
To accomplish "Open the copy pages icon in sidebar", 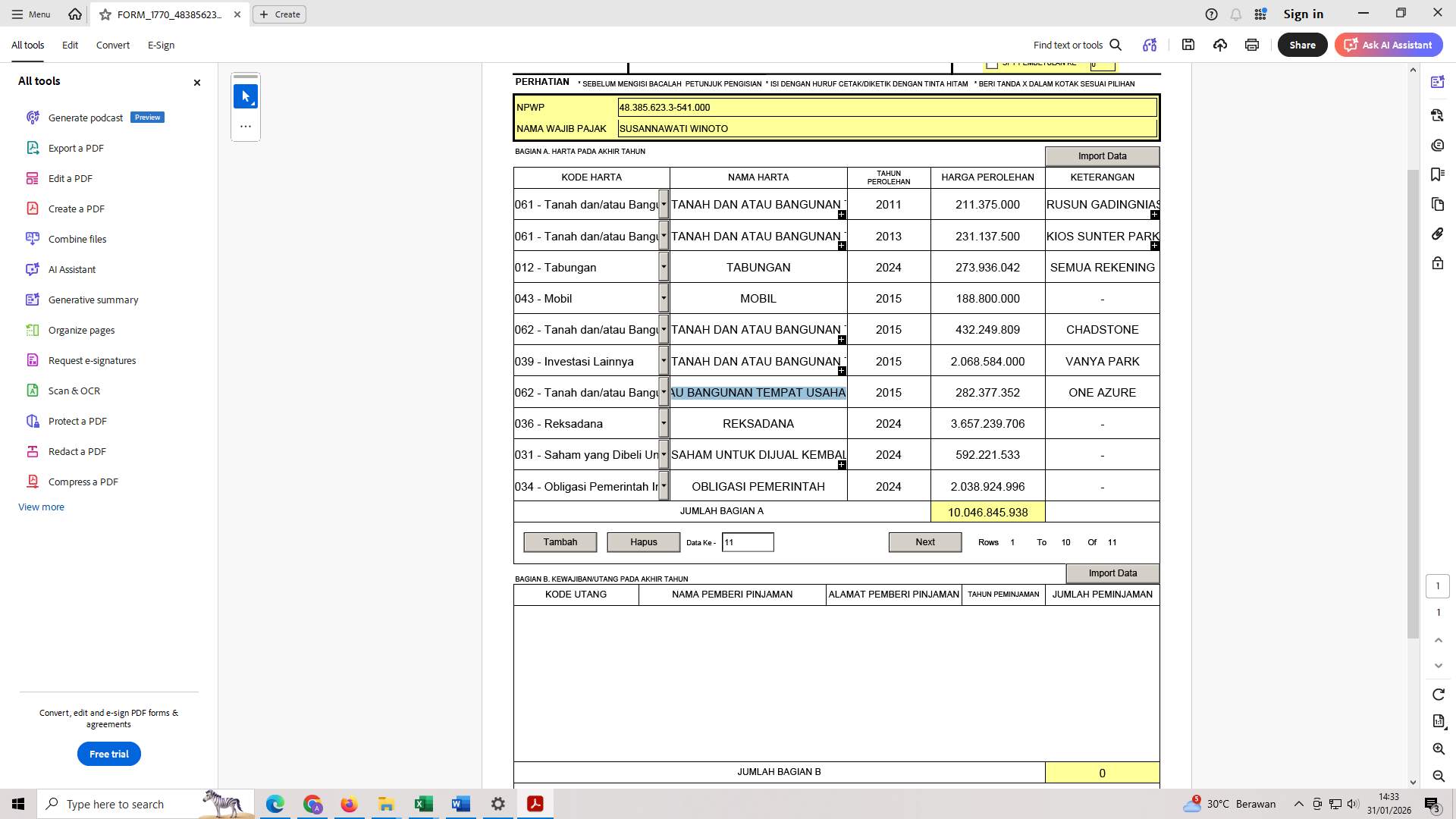I will [x=1438, y=204].
